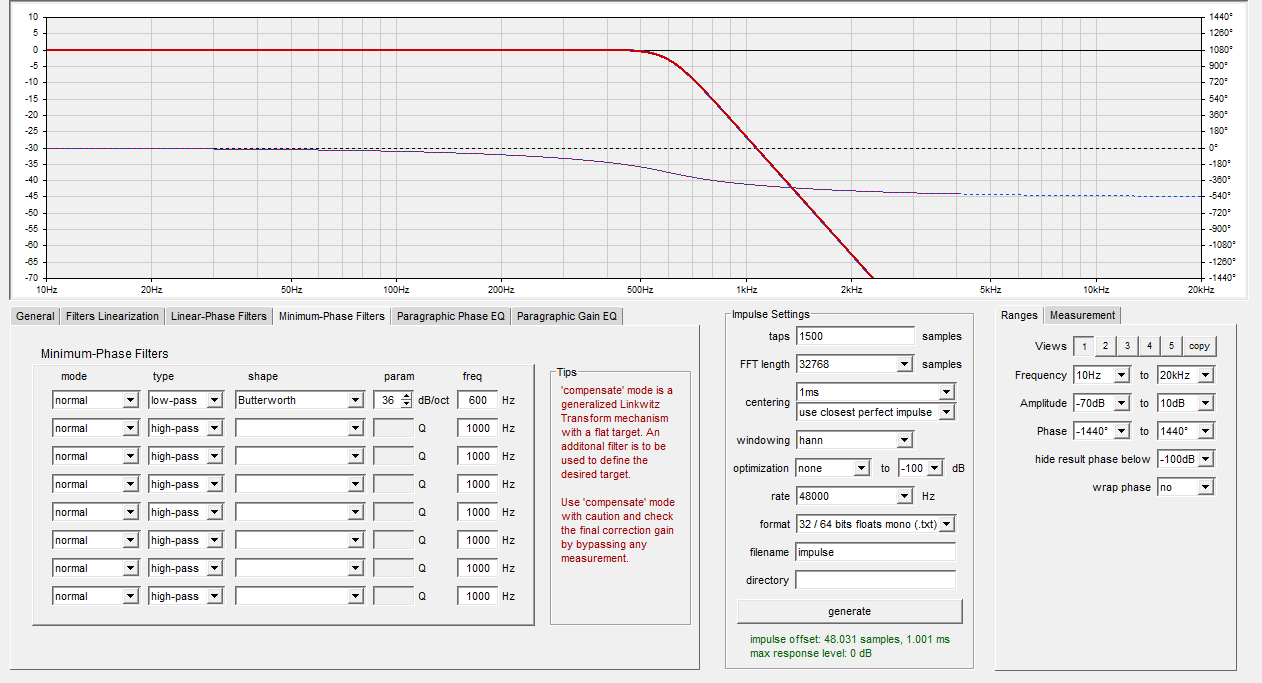
Task: Open the General tab
Action: pos(35,316)
